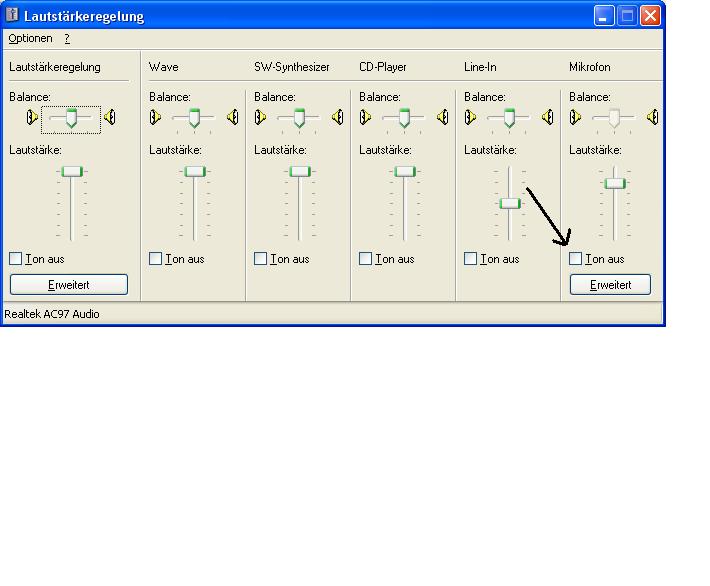The image size is (710, 586).
Task: Click right speaker icon in CD-Player balance
Action: pyautogui.click(x=443, y=117)
